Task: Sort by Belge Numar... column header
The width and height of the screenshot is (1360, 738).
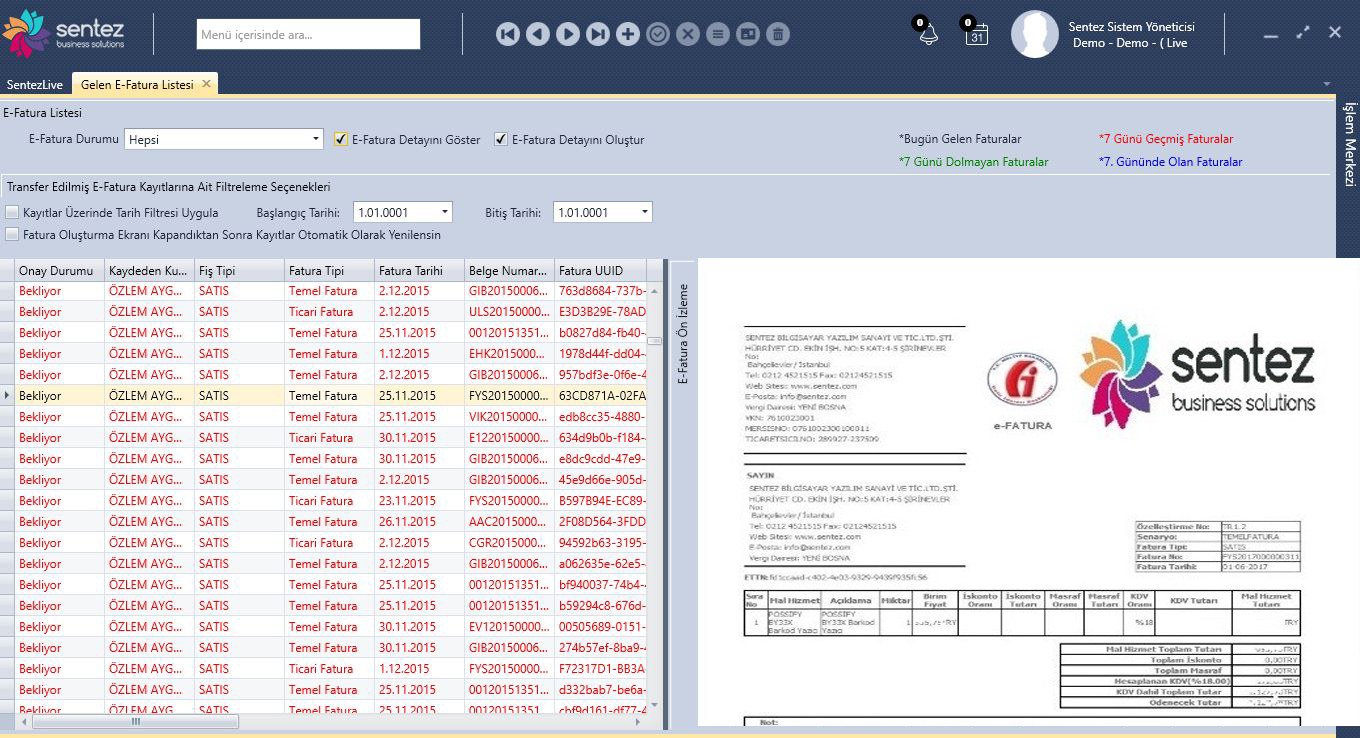Action: tap(509, 271)
